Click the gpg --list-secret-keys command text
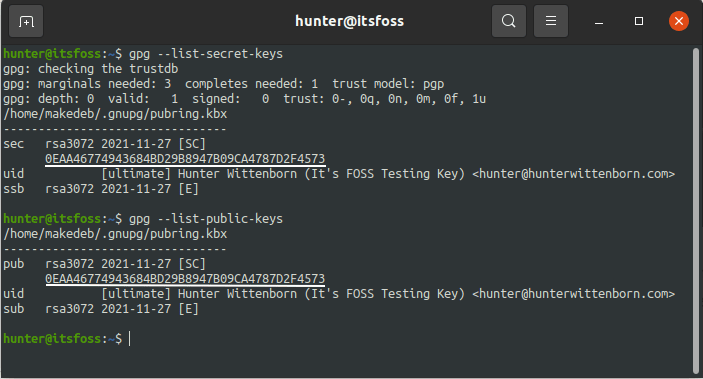 click(x=206, y=54)
